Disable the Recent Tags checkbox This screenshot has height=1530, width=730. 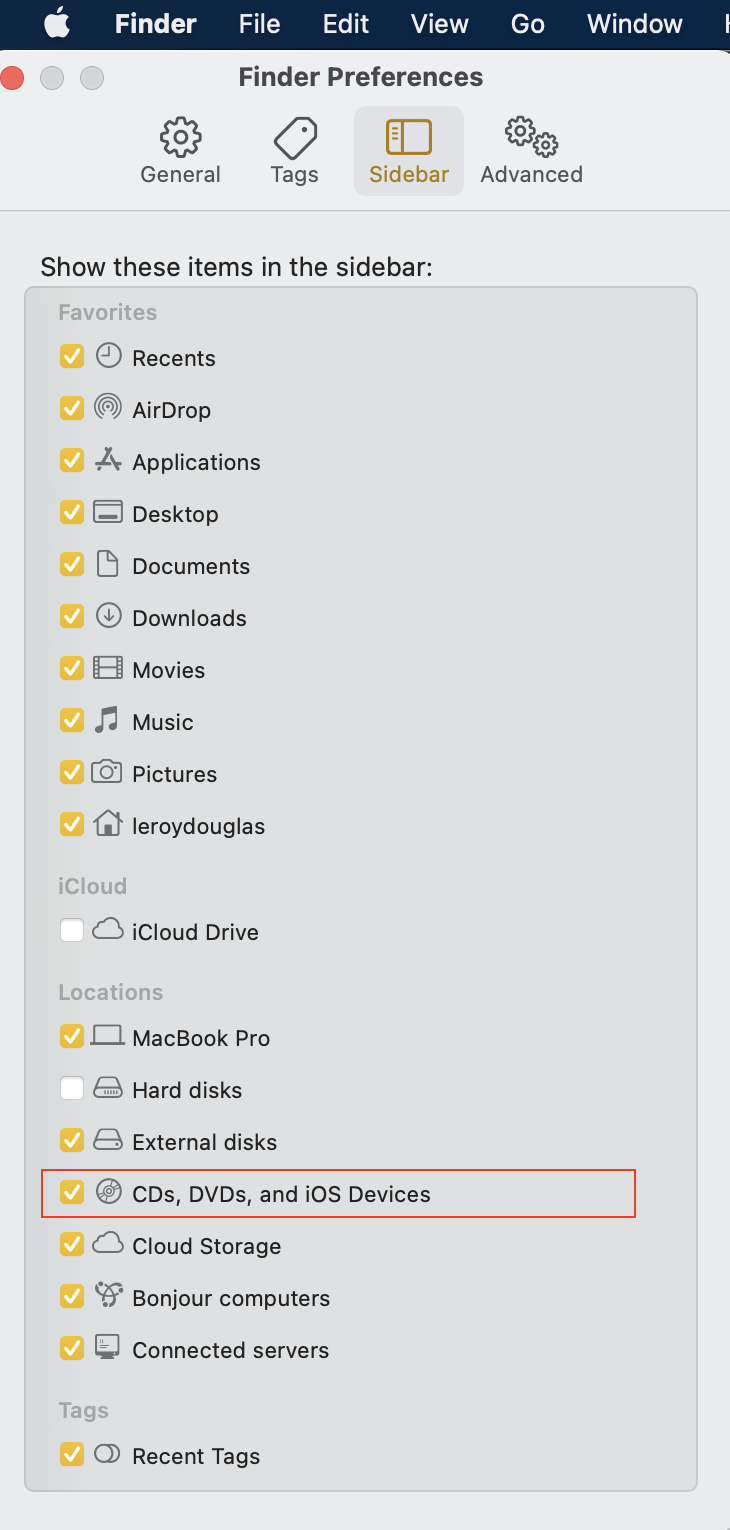tap(72, 1455)
